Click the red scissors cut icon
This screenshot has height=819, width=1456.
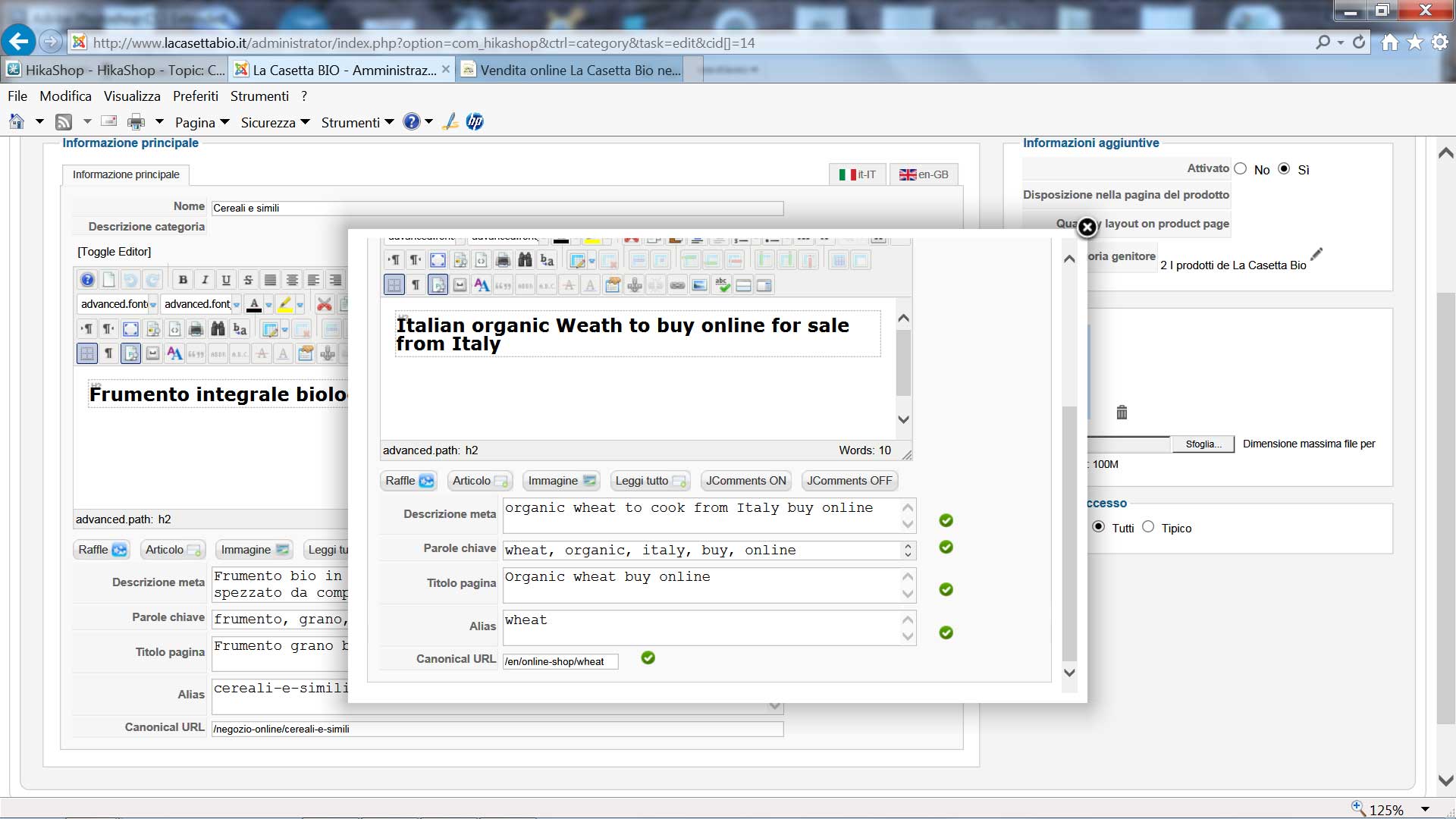pos(324,305)
